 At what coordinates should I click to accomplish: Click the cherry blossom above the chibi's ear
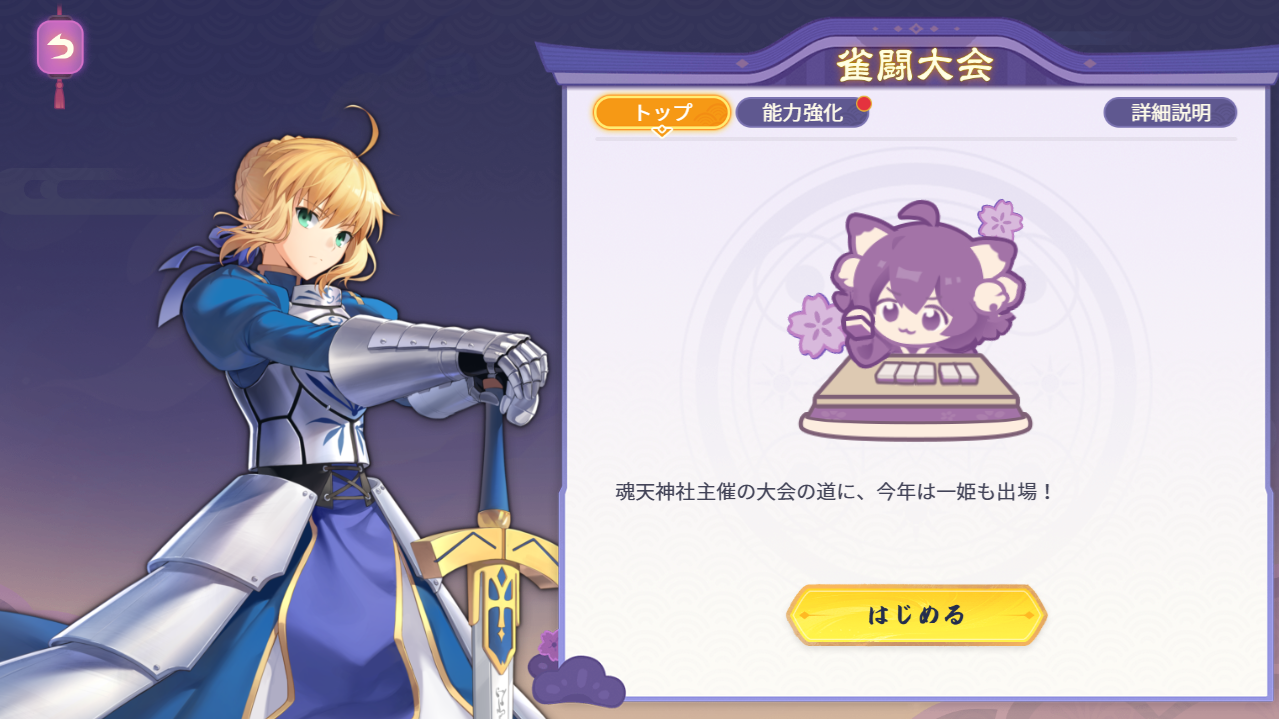(x=998, y=219)
